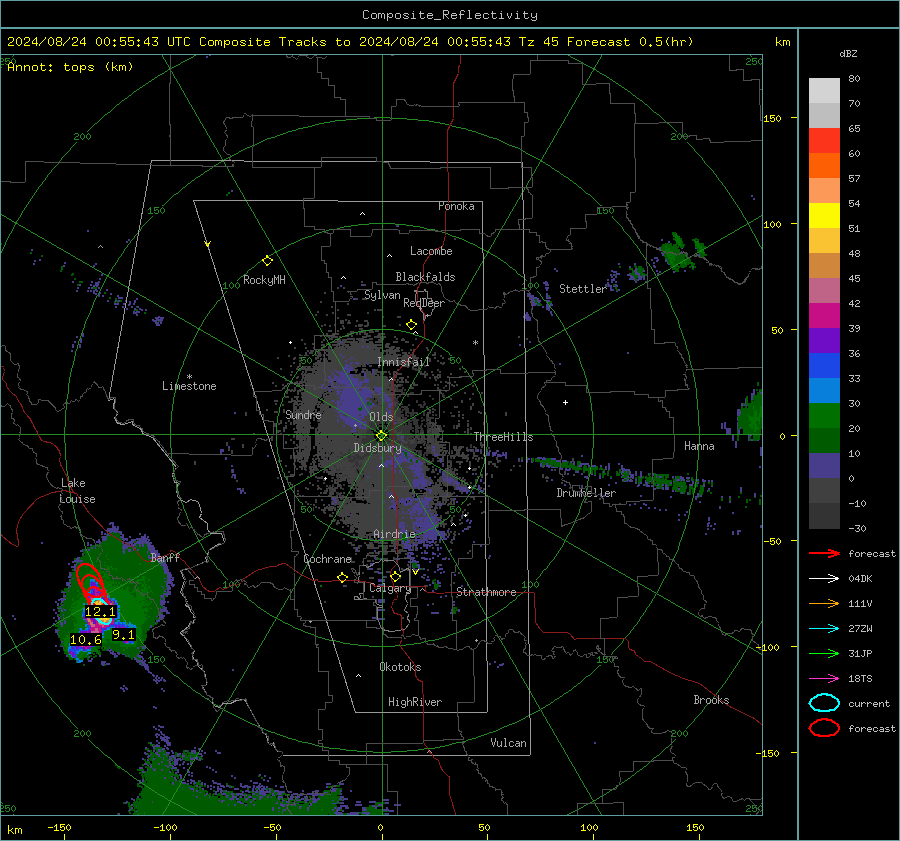The height and width of the screenshot is (841, 900).
Task: Click the 'current' legend text
Action: [869, 703]
